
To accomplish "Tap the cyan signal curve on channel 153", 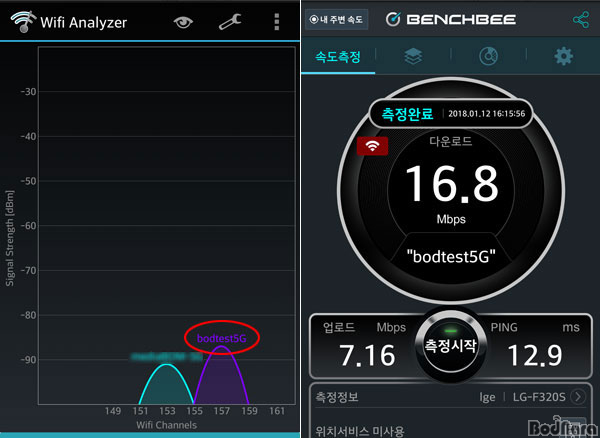I will click(x=166, y=386).
